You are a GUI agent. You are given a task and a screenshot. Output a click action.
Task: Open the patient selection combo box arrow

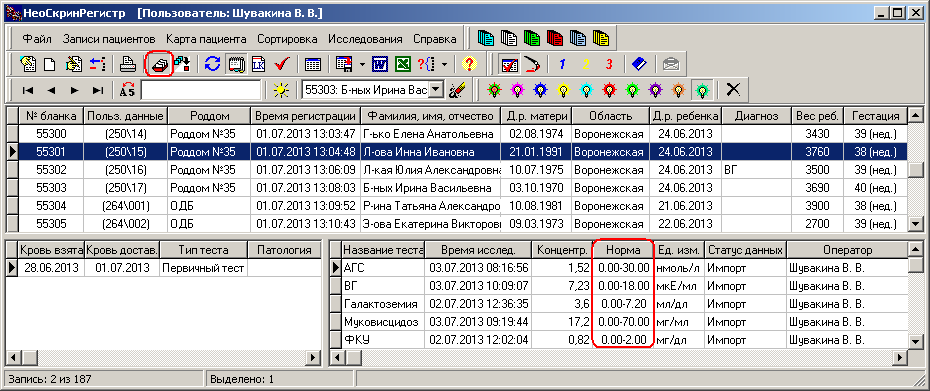[x=437, y=90]
